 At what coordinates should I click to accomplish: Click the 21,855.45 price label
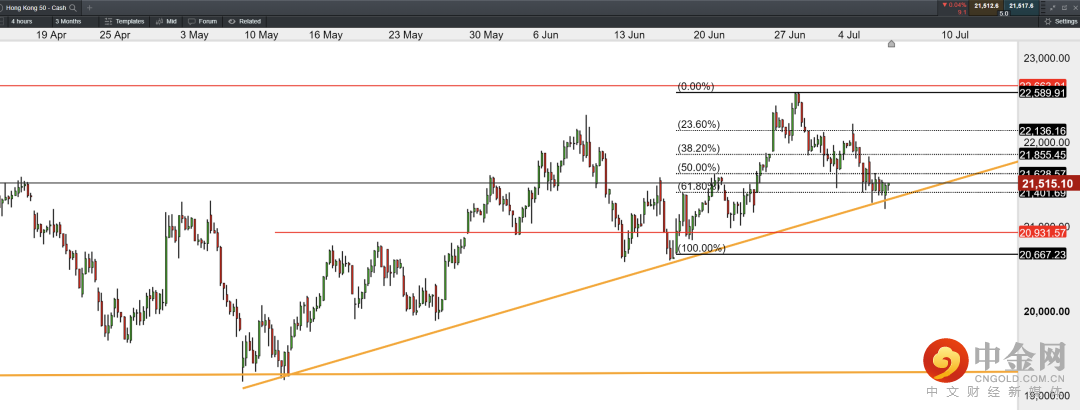[x=1042, y=154]
